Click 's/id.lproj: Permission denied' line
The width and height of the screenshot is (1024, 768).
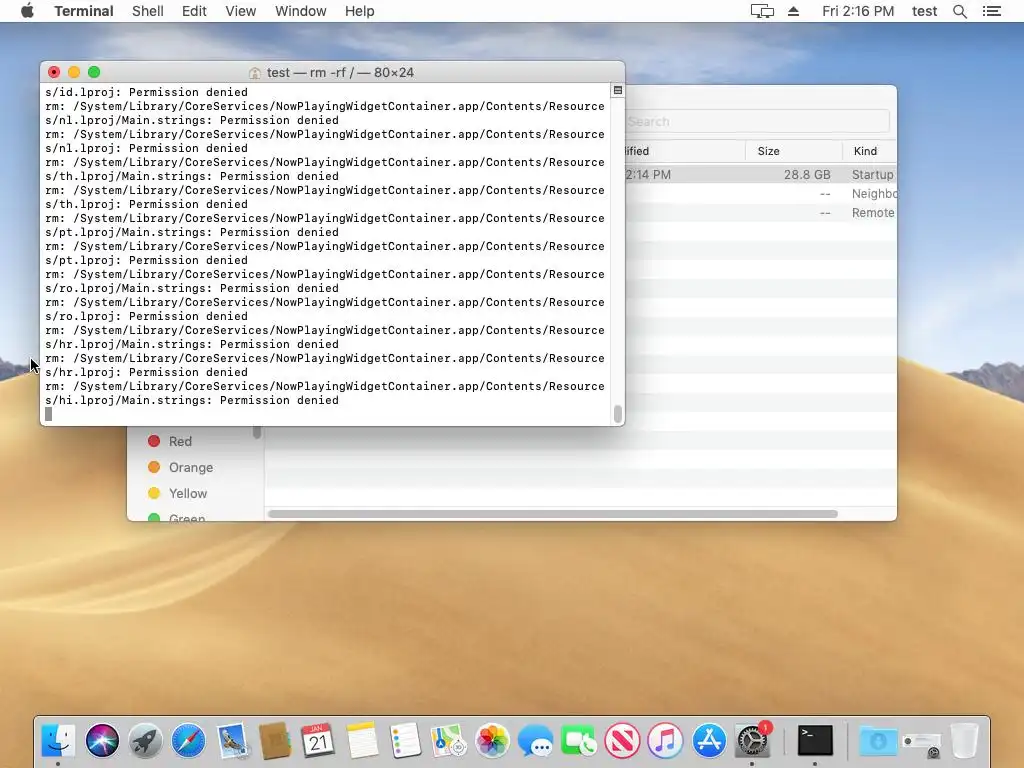pyautogui.click(x=146, y=92)
